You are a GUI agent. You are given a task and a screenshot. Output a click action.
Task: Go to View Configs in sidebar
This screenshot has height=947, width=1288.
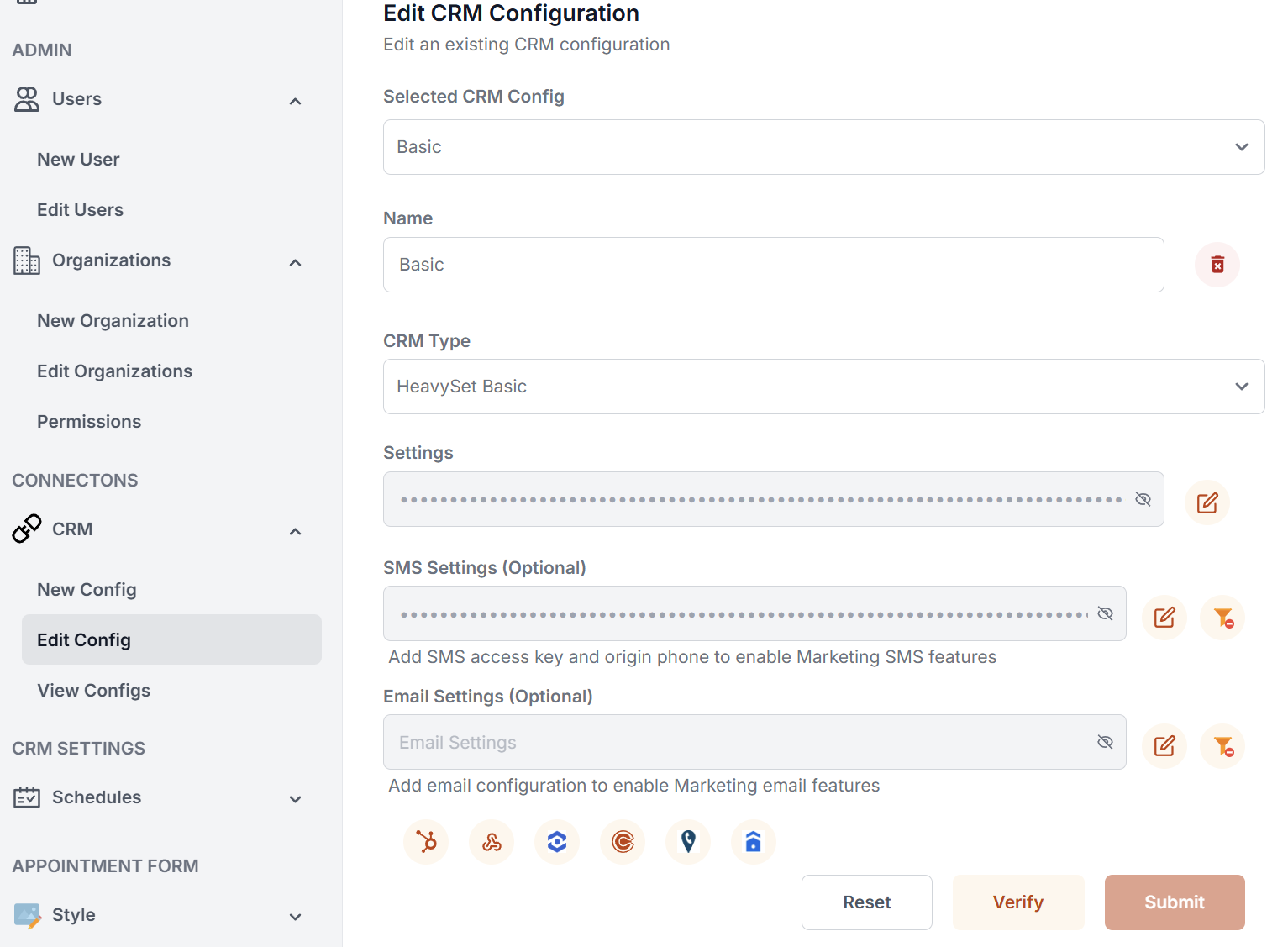[94, 691]
